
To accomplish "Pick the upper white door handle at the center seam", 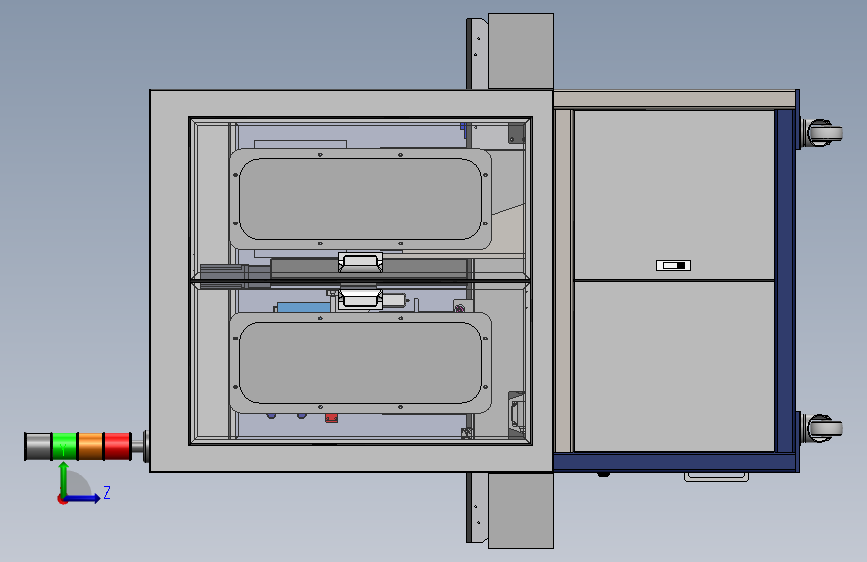I will (361, 262).
